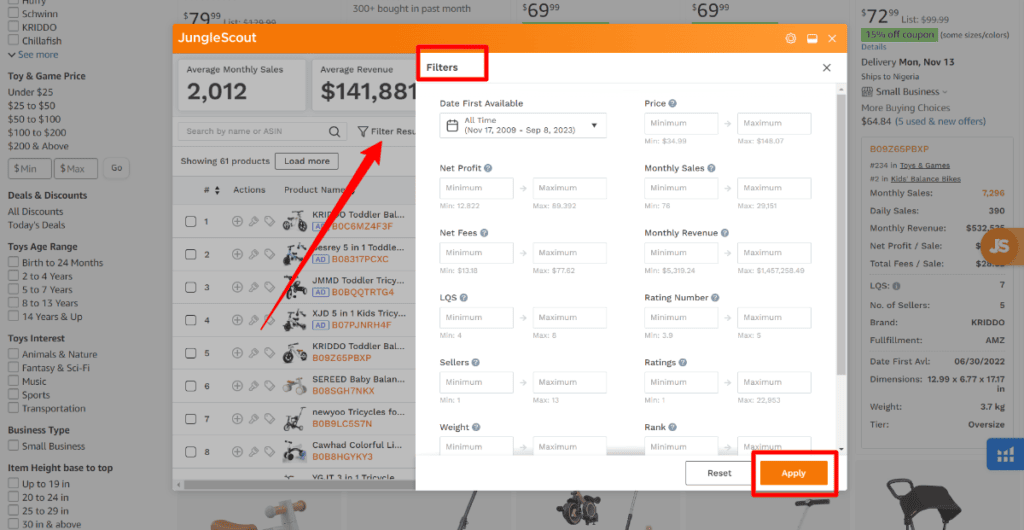Open the 5 used & new offers link

pyautogui.click(x=940, y=121)
